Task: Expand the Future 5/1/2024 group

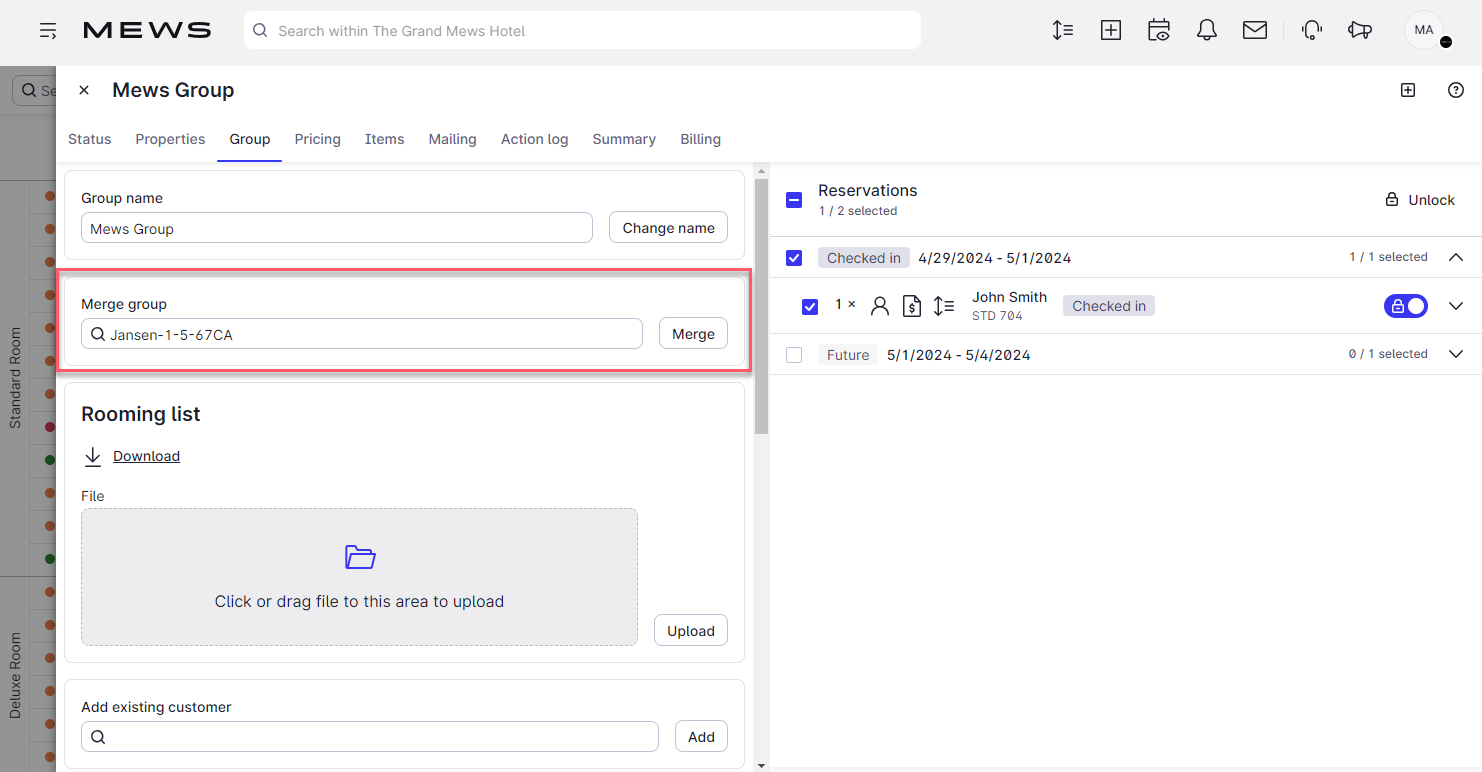Action: tap(1456, 354)
